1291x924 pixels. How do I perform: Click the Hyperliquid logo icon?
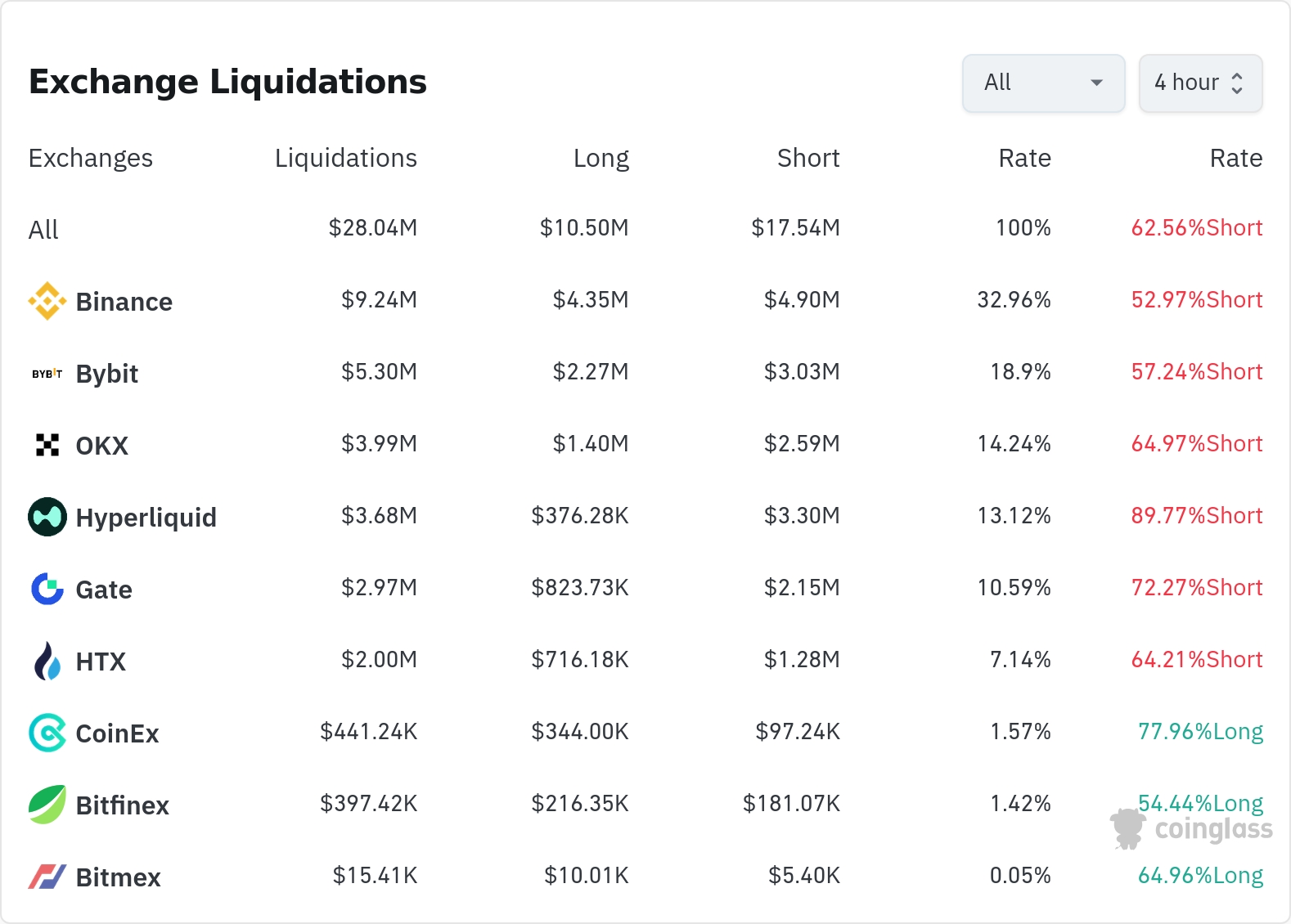coord(47,517)
